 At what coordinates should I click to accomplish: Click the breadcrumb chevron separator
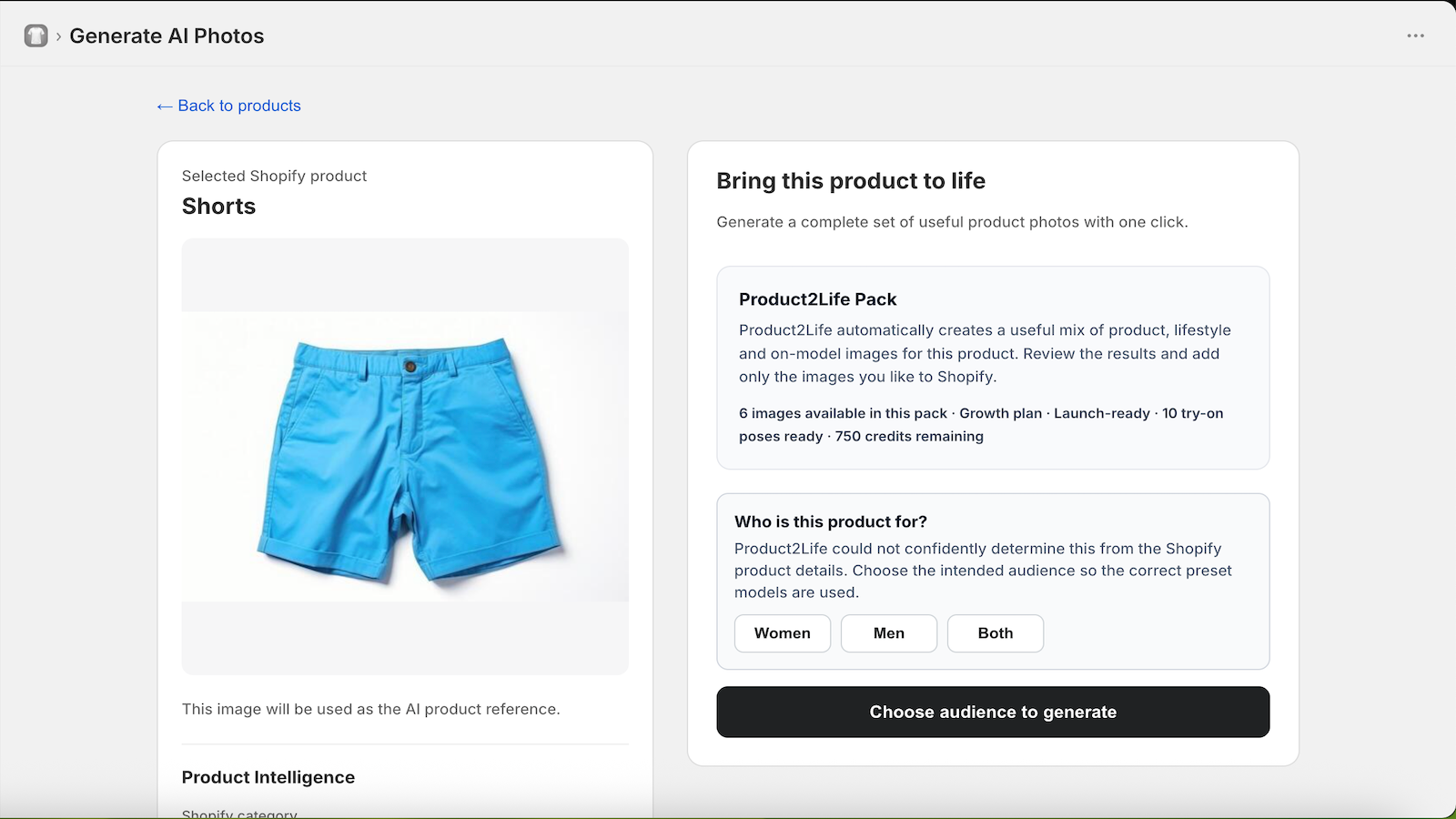coord(58,35)
